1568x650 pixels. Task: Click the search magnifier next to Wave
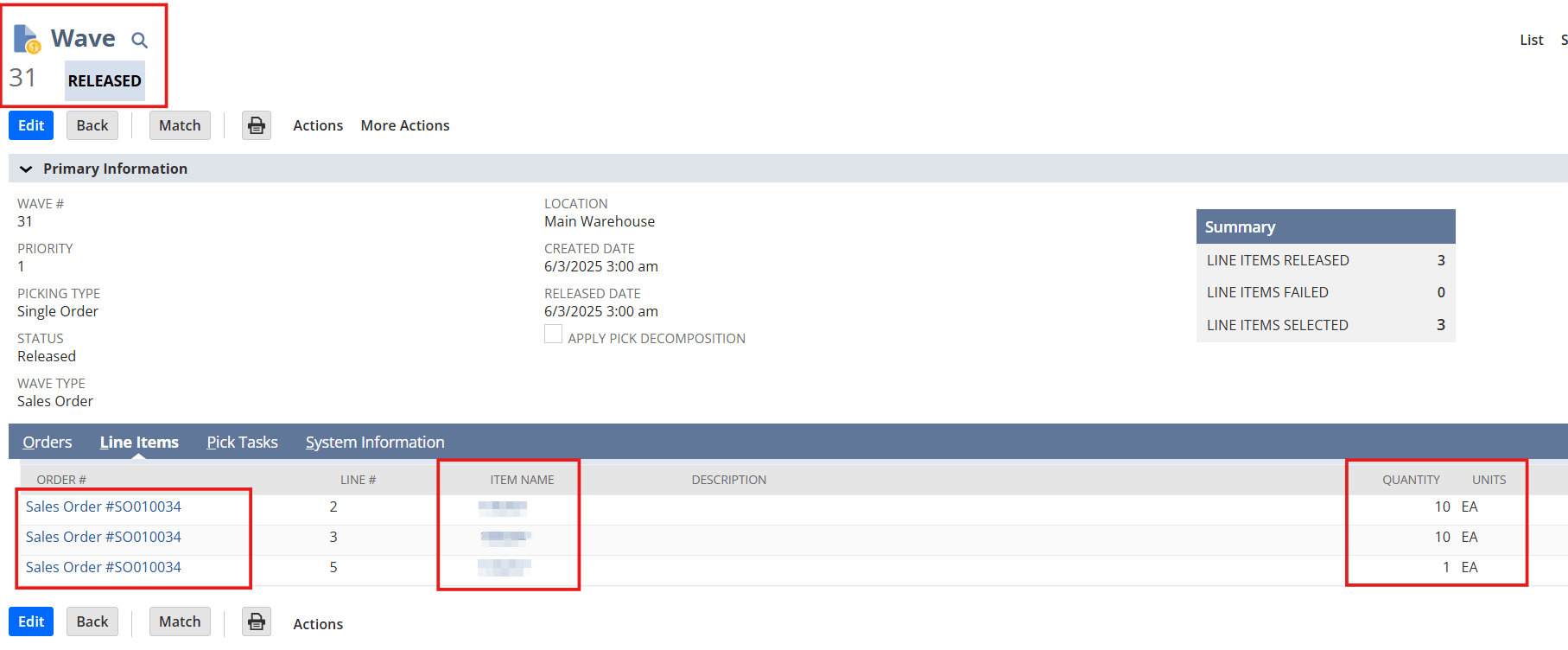139,40
